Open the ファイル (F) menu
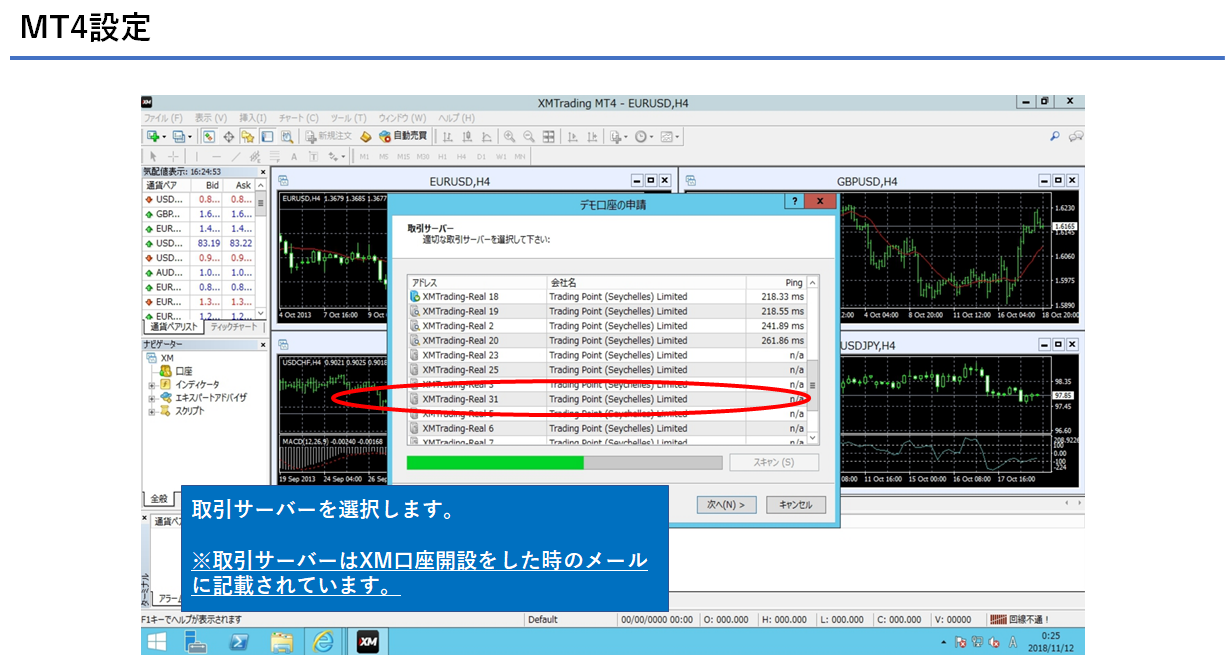The image size is (1227, 655). pos(163,118)
